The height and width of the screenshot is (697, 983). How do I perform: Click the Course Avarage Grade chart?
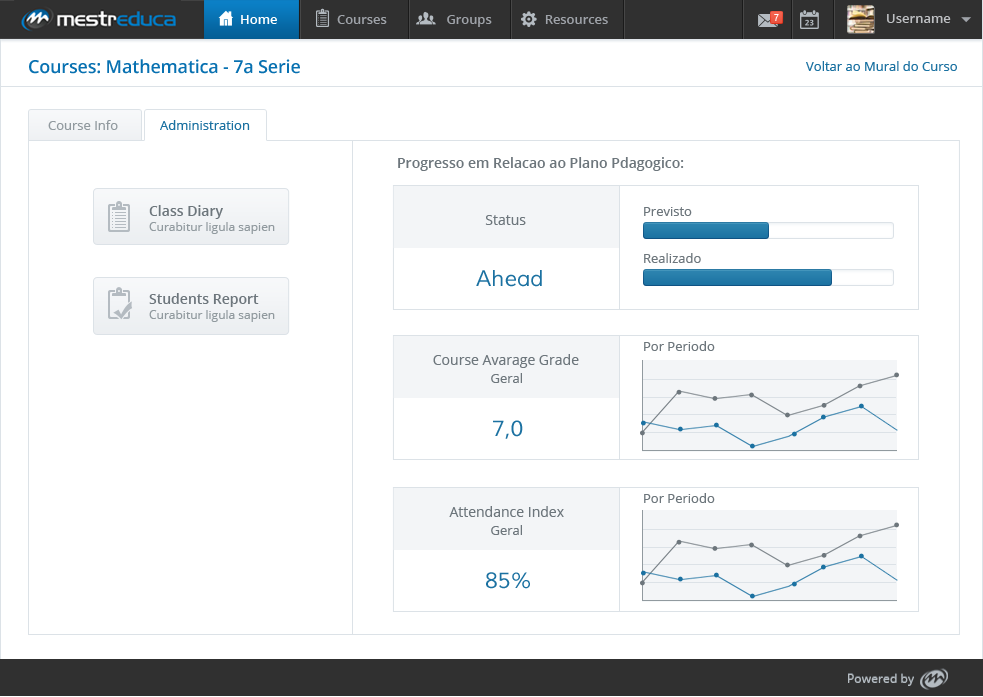[x=770, y=405]
